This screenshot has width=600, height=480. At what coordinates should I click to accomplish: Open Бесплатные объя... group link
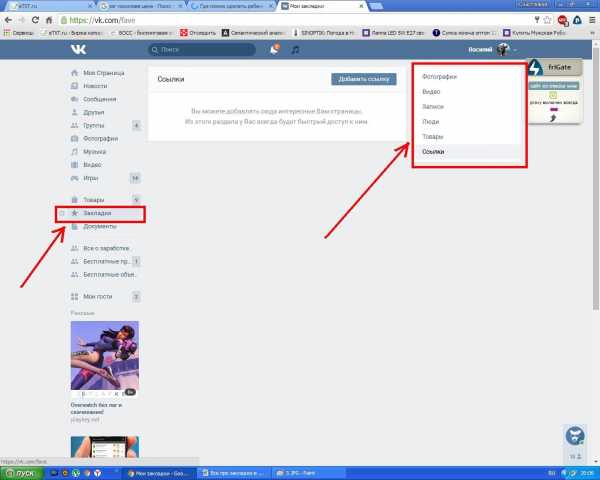[x=104, y=274]
